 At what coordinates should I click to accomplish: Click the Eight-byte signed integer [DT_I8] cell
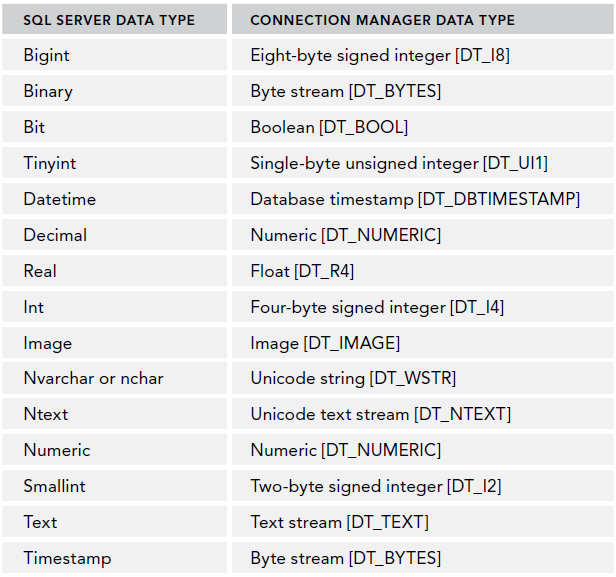point(379,55)
